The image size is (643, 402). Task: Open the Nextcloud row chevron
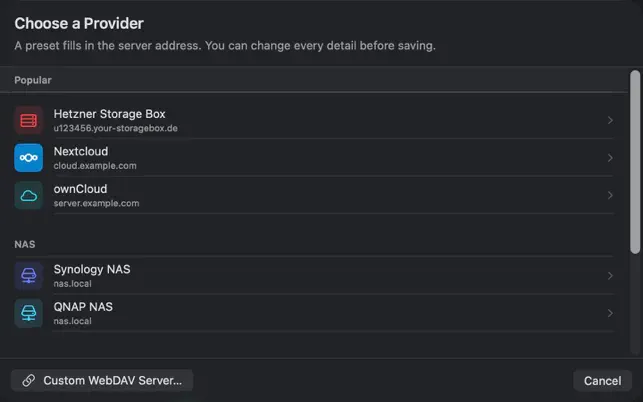click(610, 158)
